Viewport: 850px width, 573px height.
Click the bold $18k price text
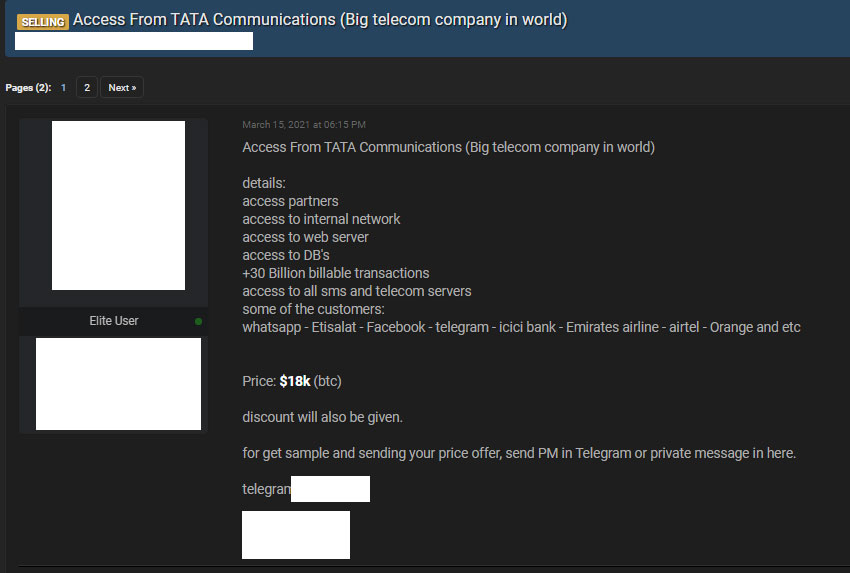(295, 381)
